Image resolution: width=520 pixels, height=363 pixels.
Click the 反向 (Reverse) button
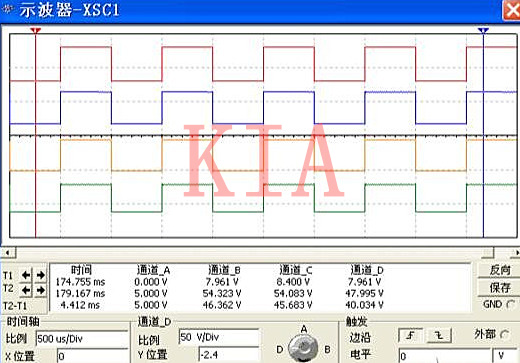click(500, 270)
